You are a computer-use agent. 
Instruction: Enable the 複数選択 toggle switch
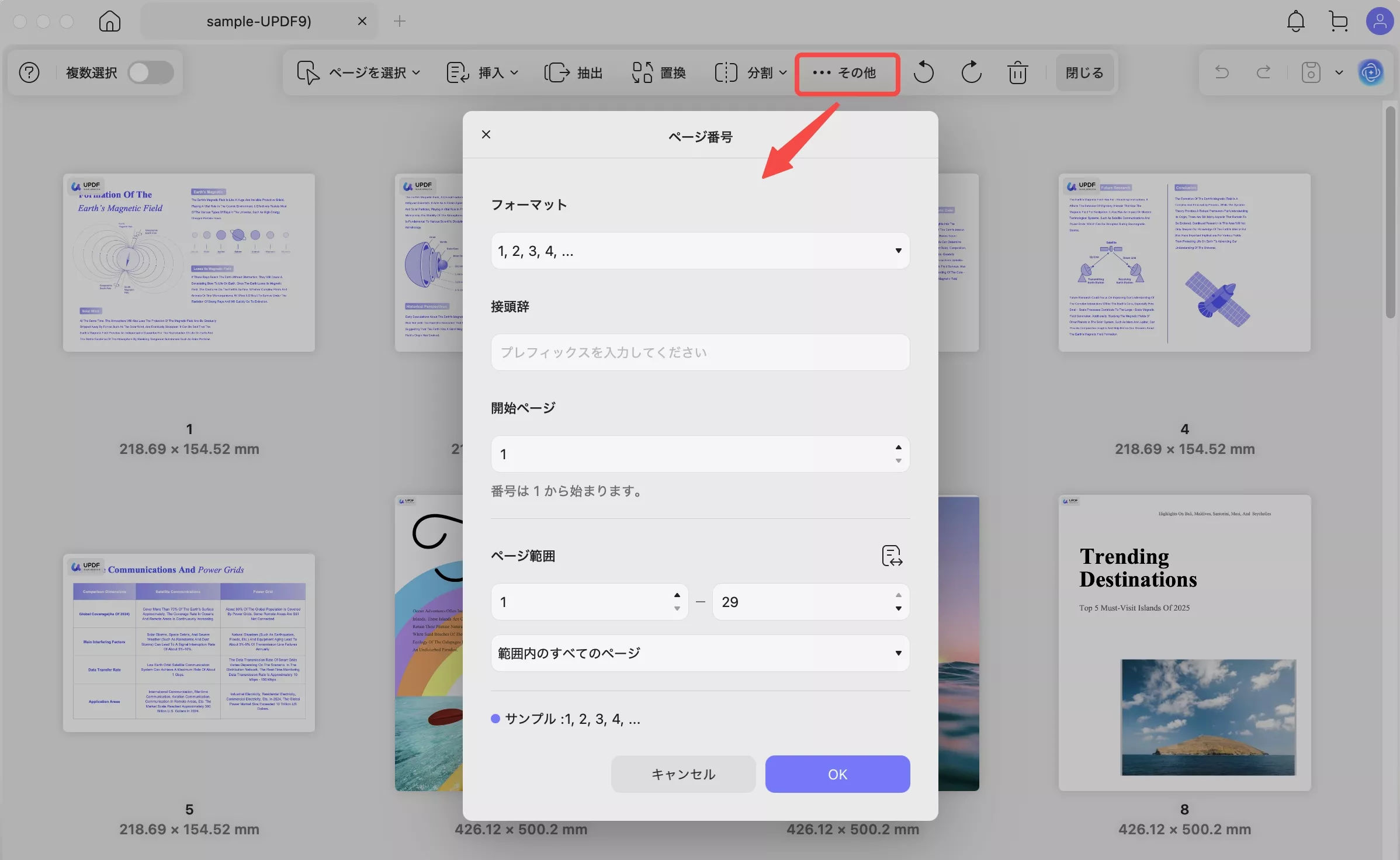pos(150,72)
